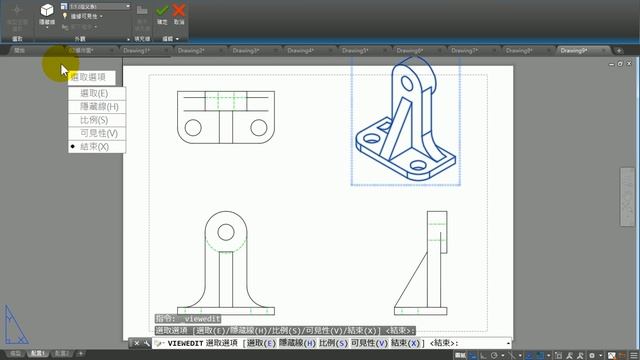Choose 可見性(V) in the options menu
The image size is (640, 360).
point(97,133)
